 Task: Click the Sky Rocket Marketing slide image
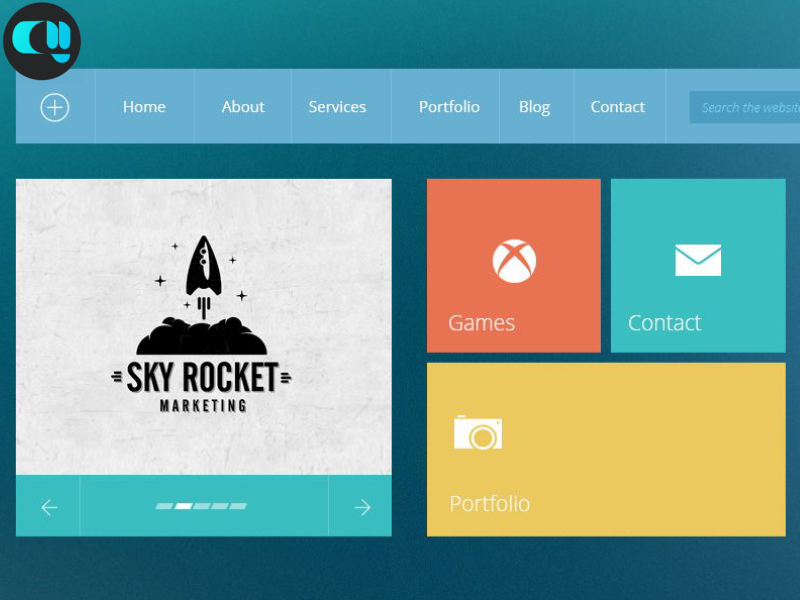(204, 326)
